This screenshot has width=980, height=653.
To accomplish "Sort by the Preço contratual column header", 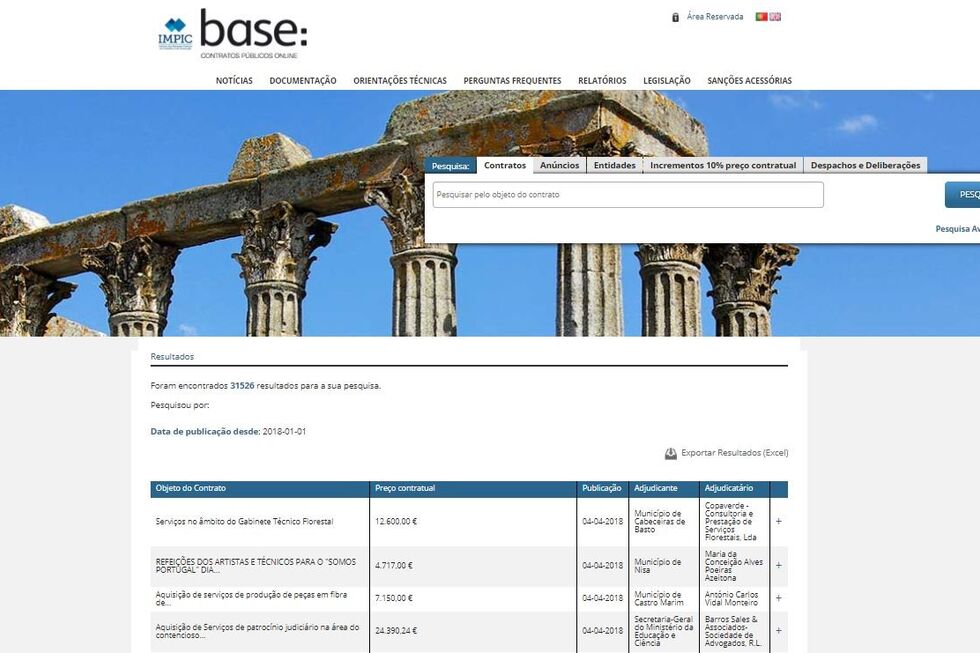I will tap(405, 488).
